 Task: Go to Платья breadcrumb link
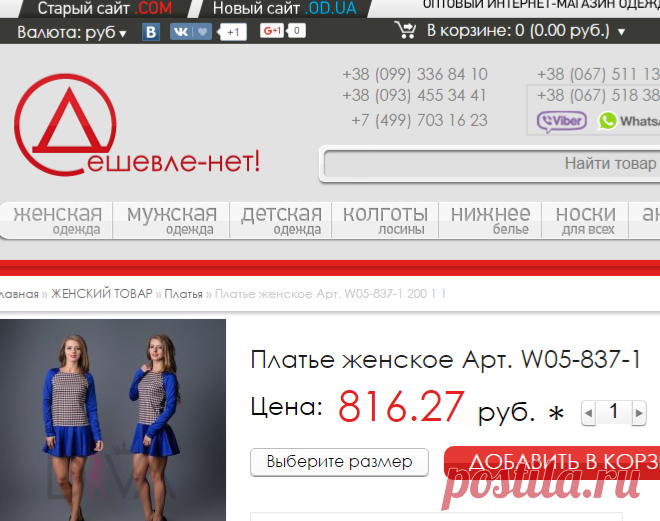click(x=183, y=294)
